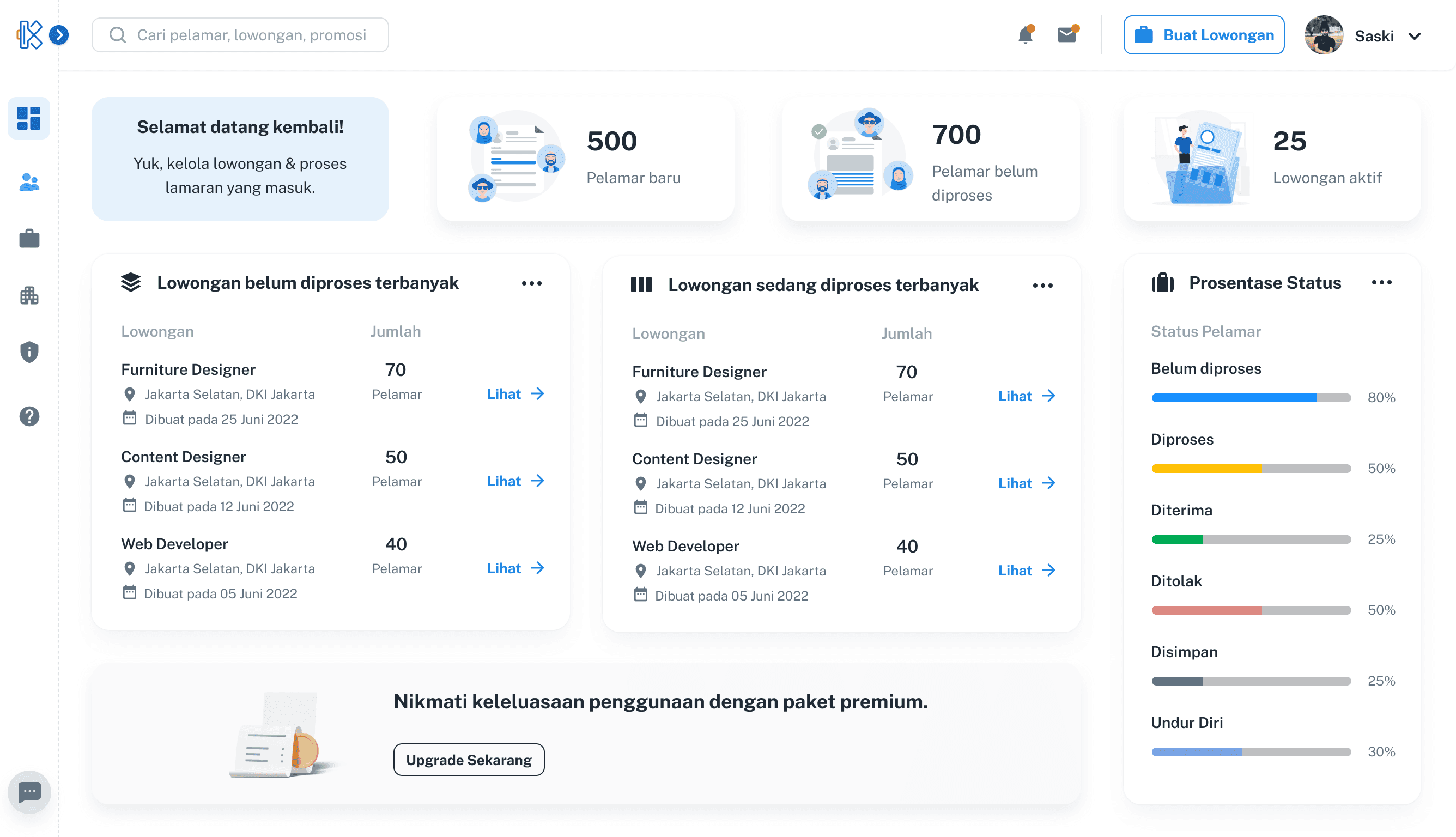
Task: Expand the sidebar with blue arrow toggle
Action: (59, 35)
